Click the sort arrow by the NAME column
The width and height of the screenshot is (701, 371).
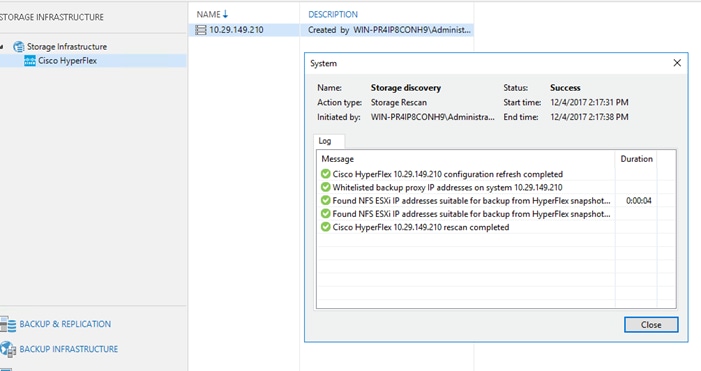225,14
